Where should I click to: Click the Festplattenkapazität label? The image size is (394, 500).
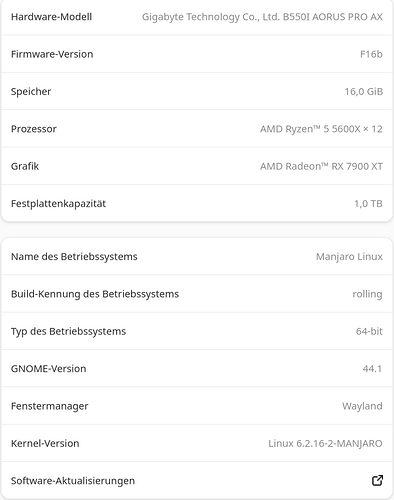point(58,204)
